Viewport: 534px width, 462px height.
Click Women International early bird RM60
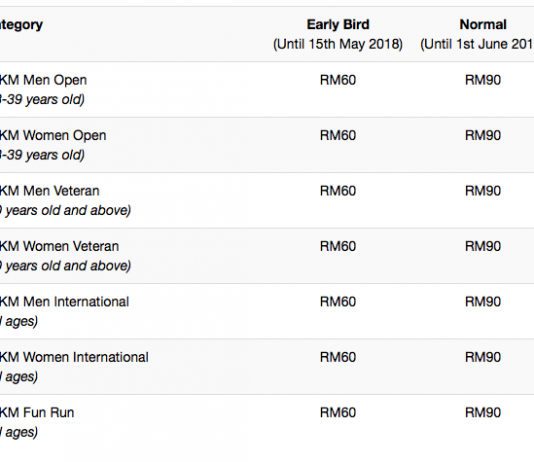pyautogui.click(x=338, y=357)
